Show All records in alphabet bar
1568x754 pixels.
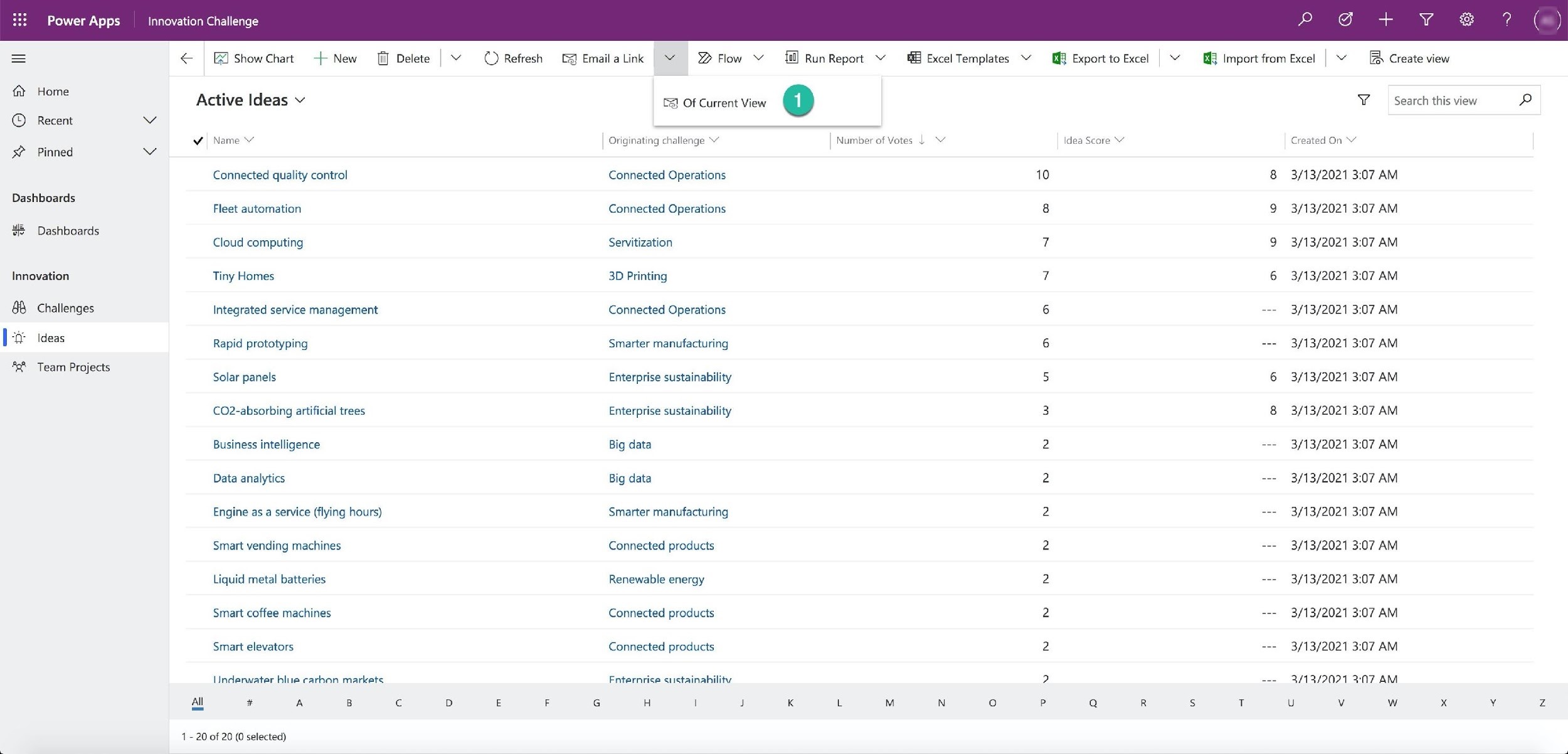point(197,703)
